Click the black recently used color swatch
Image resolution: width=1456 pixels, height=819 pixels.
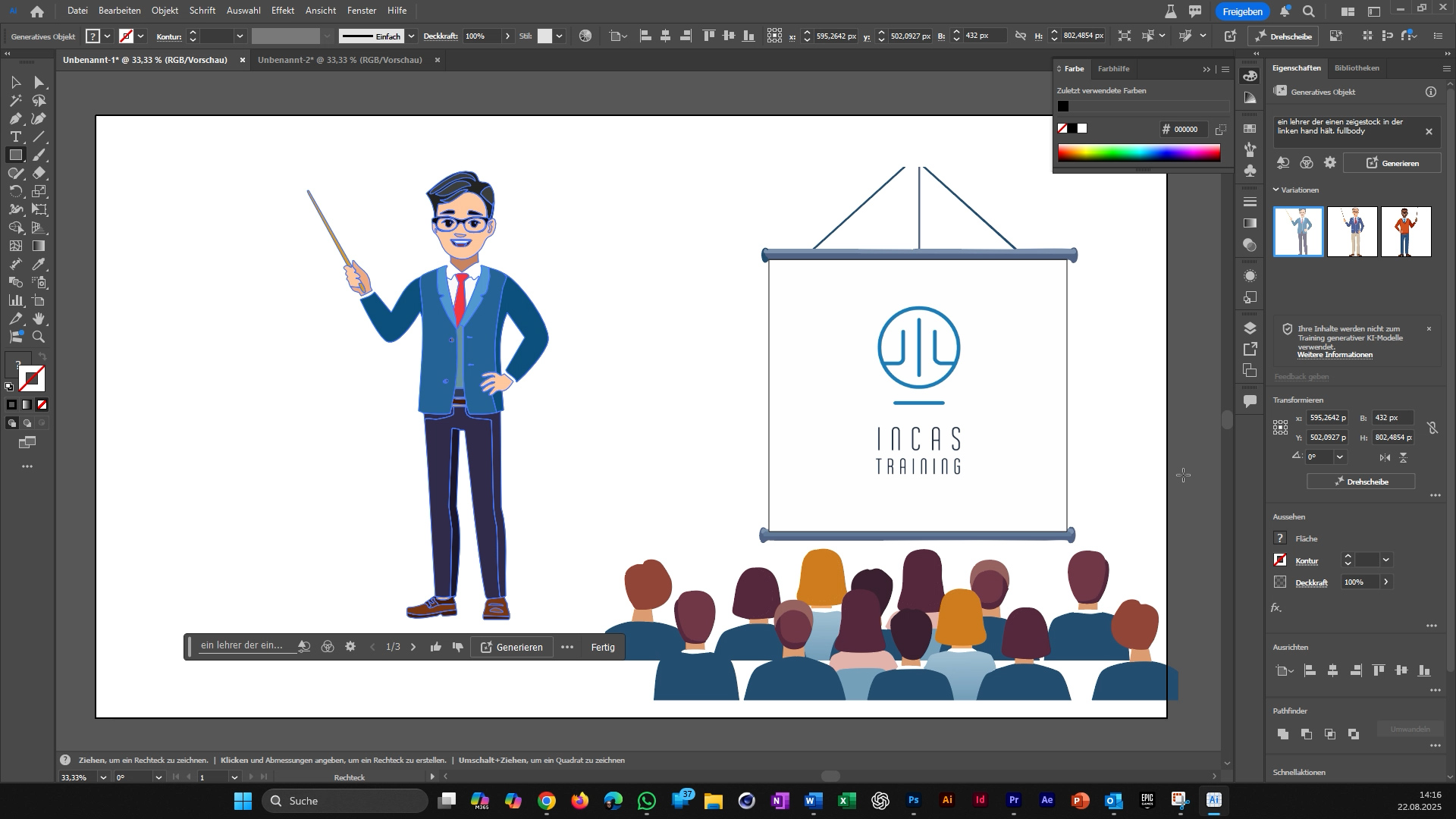tap(1063, 106)
